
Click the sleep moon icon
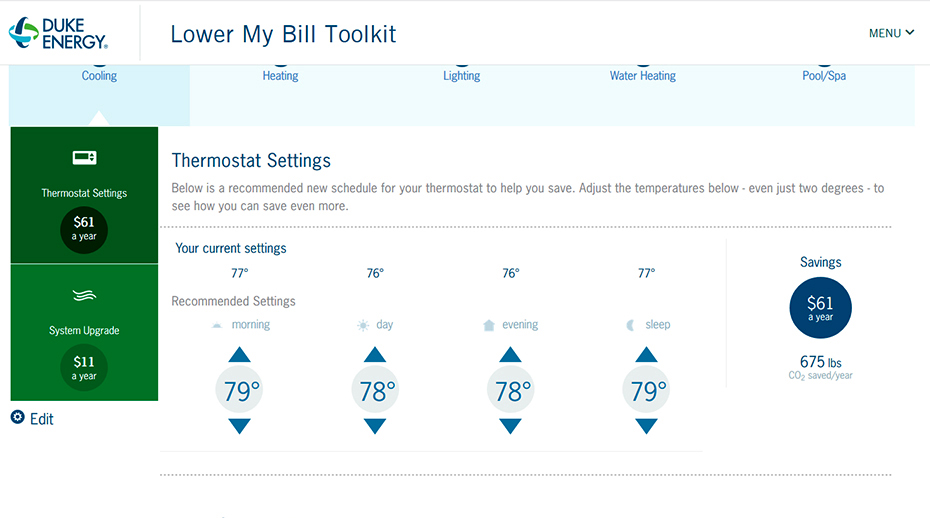tap(630, 325)
